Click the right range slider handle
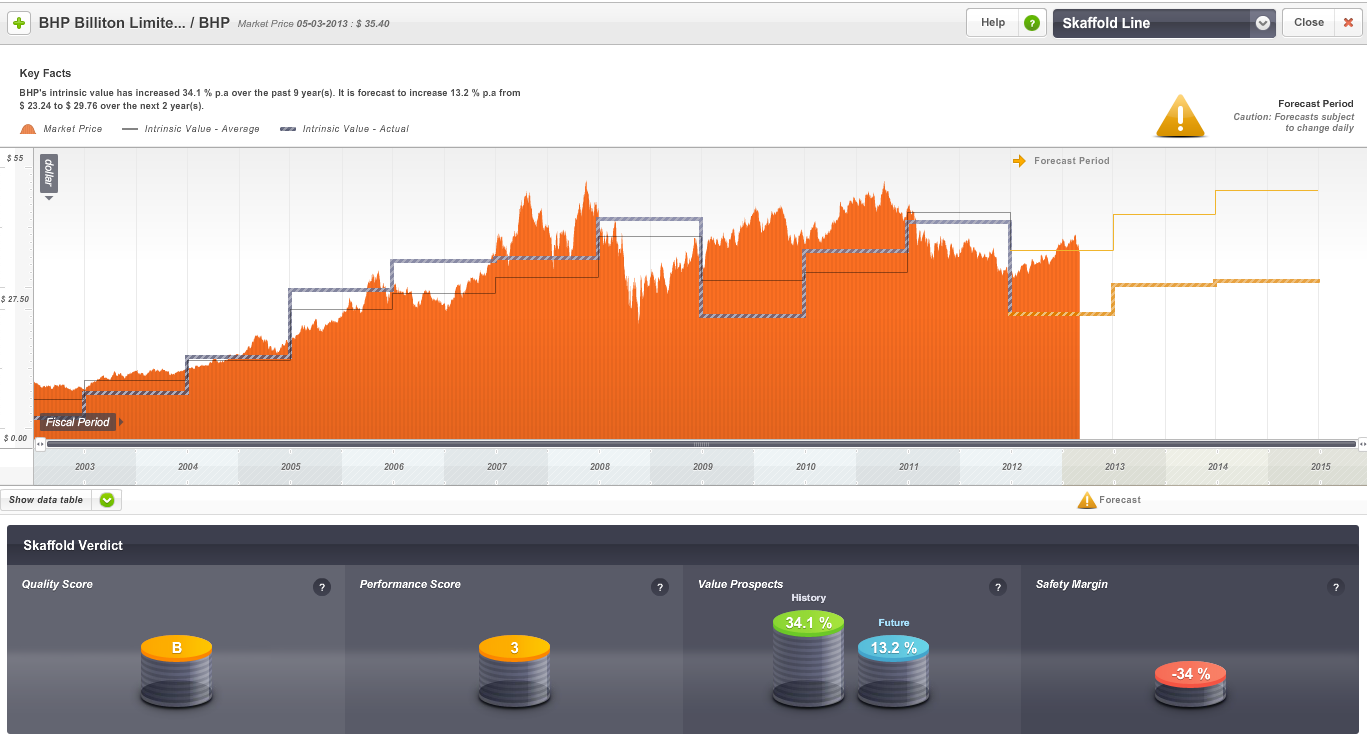This screenshot has width=1367, height=741. tap(1361, 444)
